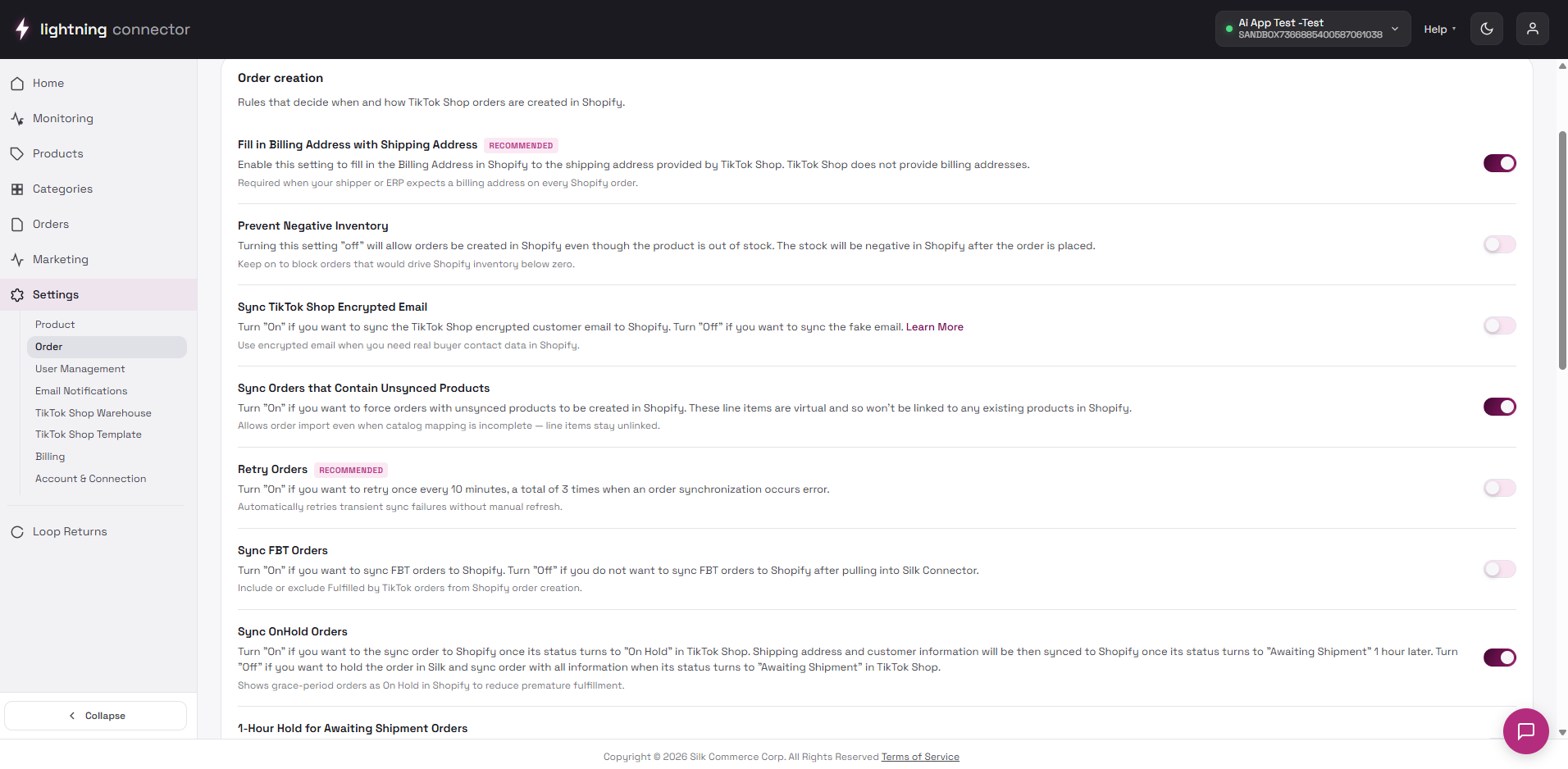
Task: Toggle dark mode with the moon icon
Action: [1487, 29]
